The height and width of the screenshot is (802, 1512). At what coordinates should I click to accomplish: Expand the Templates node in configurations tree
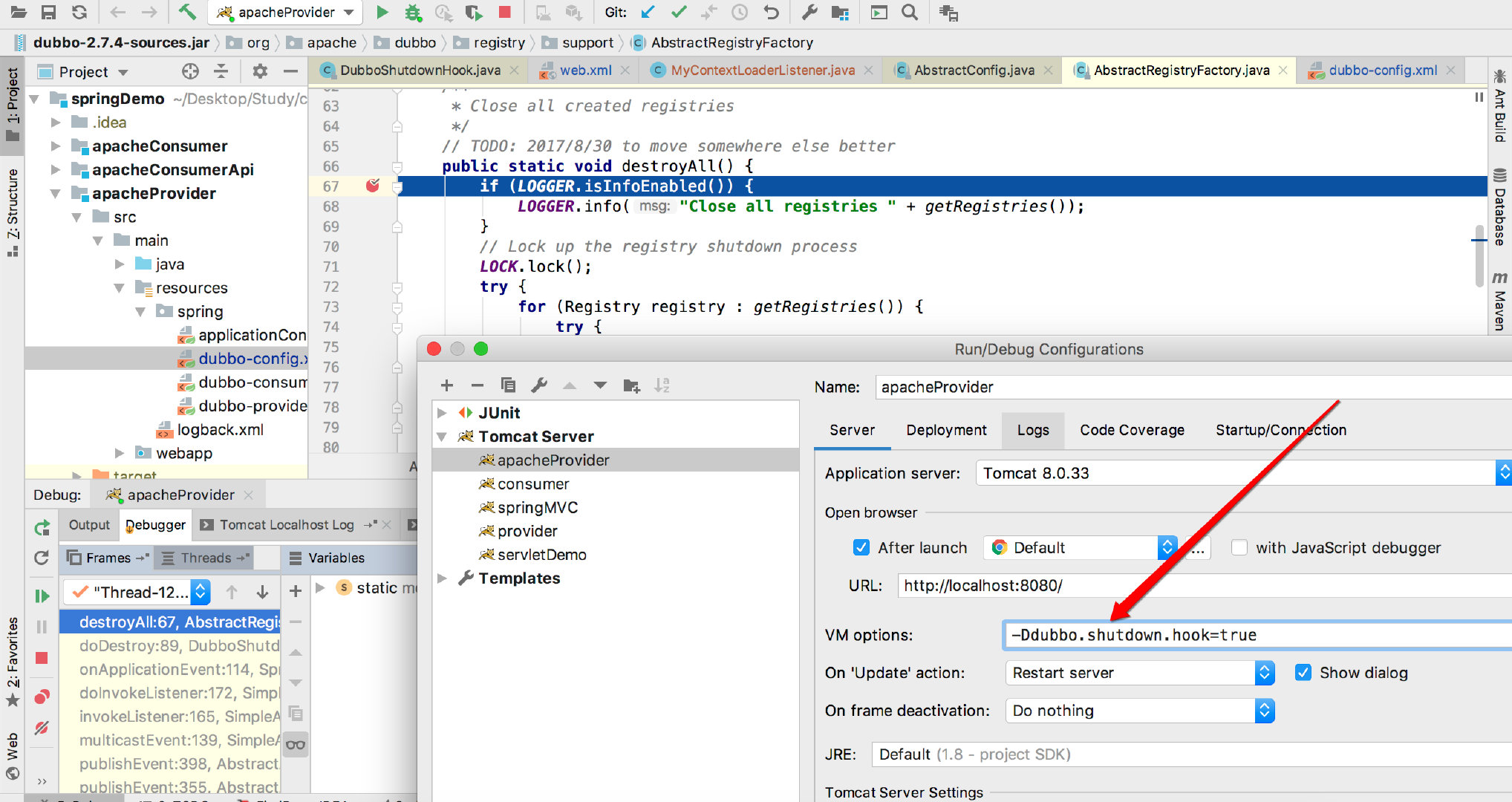click(443, 578)
